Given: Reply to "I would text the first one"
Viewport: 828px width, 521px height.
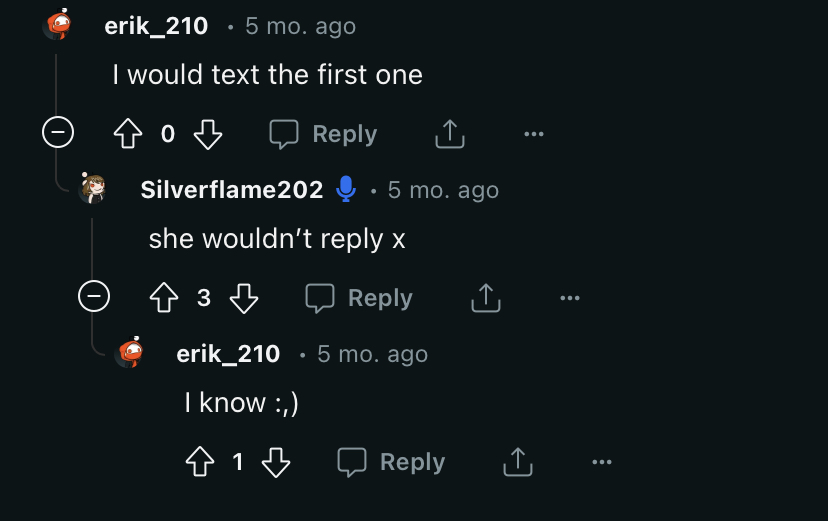Looking at the screenshot, I should [x=324, y=134].
